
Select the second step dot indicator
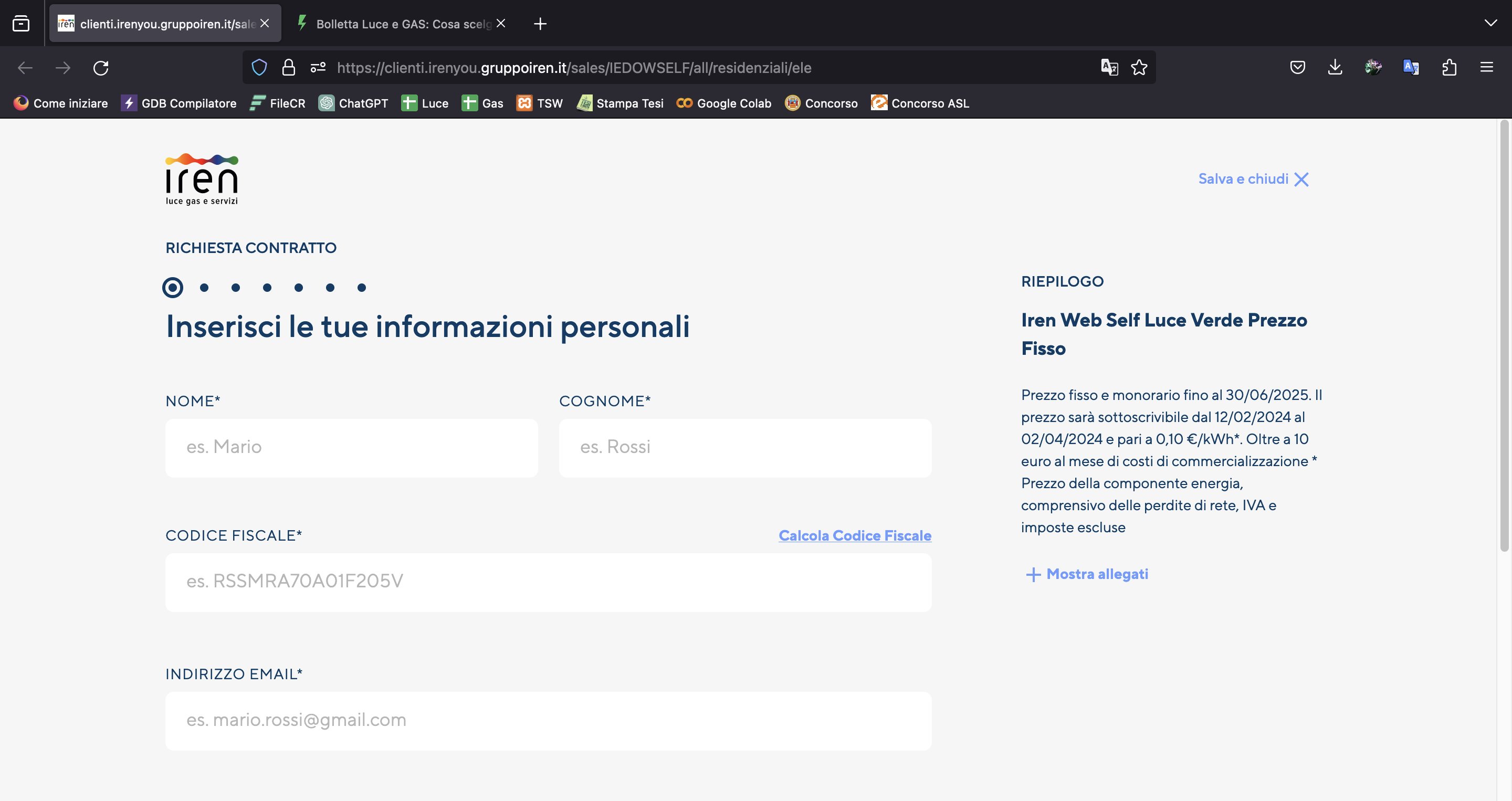[204, 288]
